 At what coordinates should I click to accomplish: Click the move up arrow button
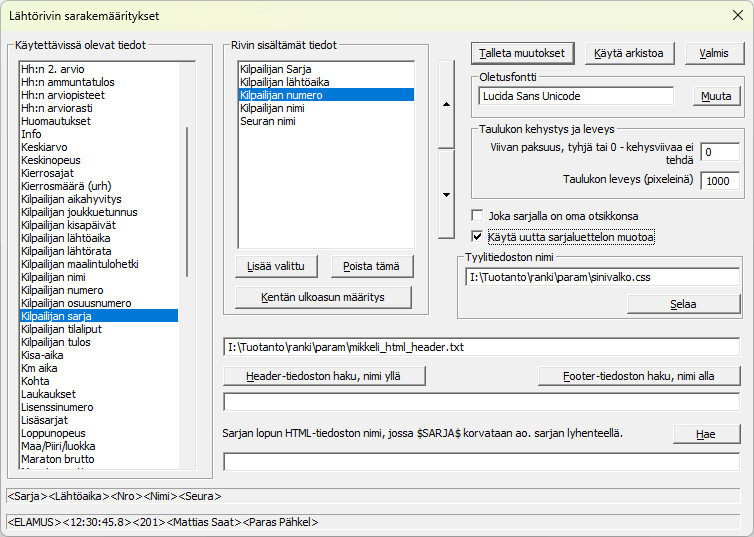pos(446,103)
